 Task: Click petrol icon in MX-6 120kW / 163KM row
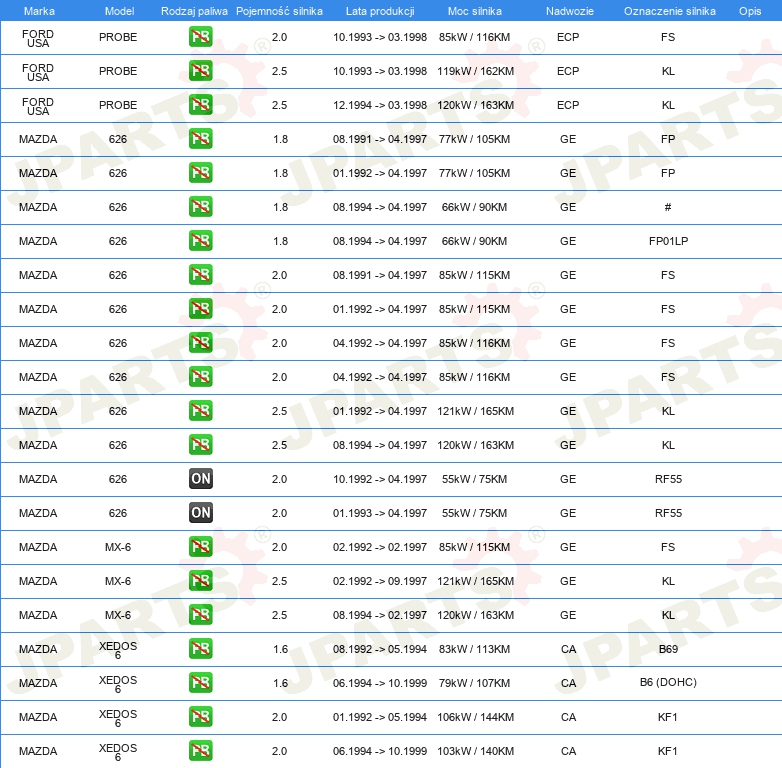(200, 614)
